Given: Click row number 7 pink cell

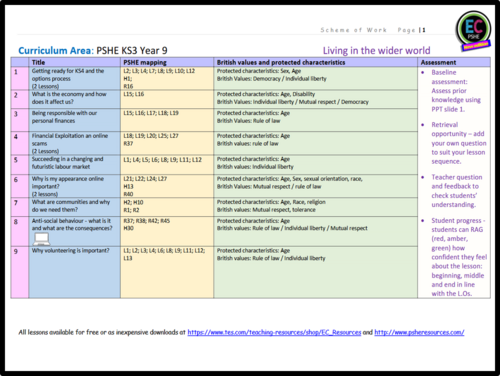Looking at the screenshot, I should coord(20,207).
